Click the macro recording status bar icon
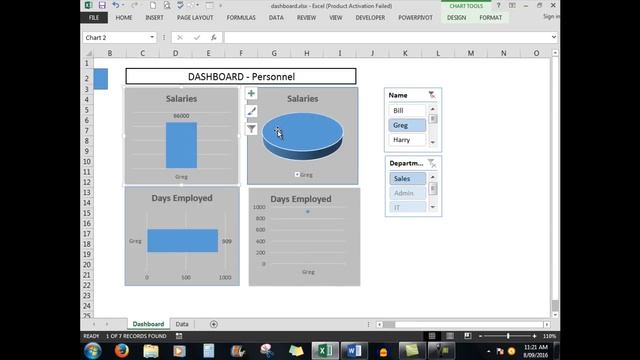Image resolution: width=640 pixels, height=360 pixels. [x=179, y=336]
